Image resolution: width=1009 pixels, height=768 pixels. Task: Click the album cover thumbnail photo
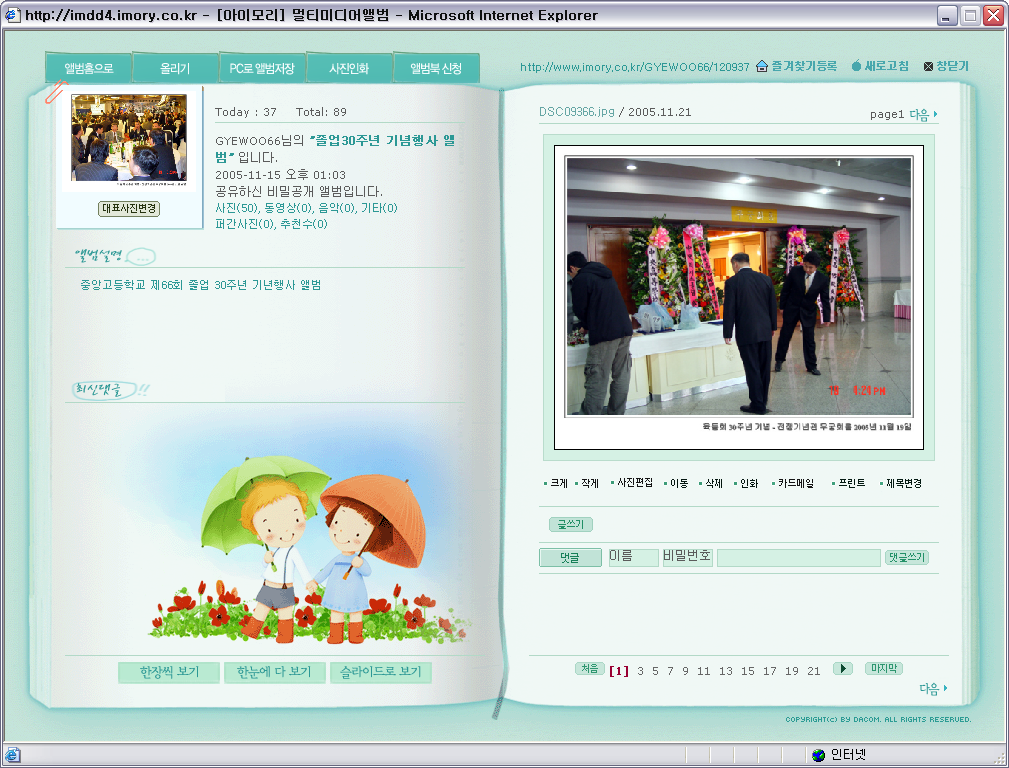129,138
